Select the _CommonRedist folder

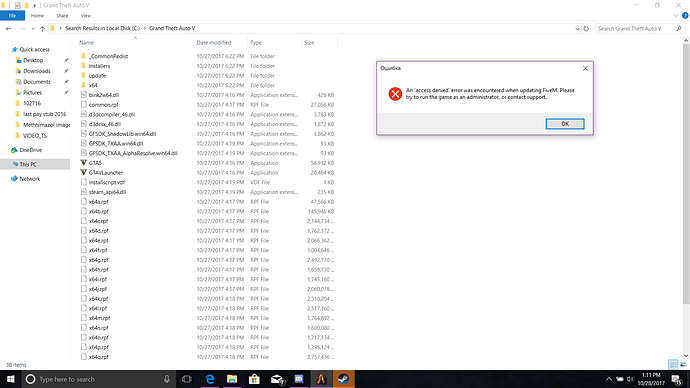108,56
